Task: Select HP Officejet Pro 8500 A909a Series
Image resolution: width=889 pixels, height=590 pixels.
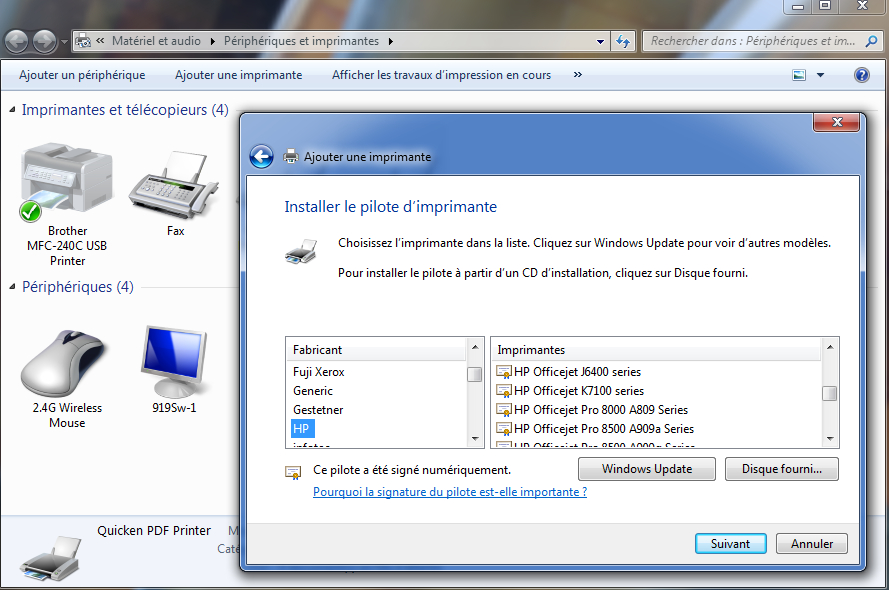Action: [x=595, y=428]
